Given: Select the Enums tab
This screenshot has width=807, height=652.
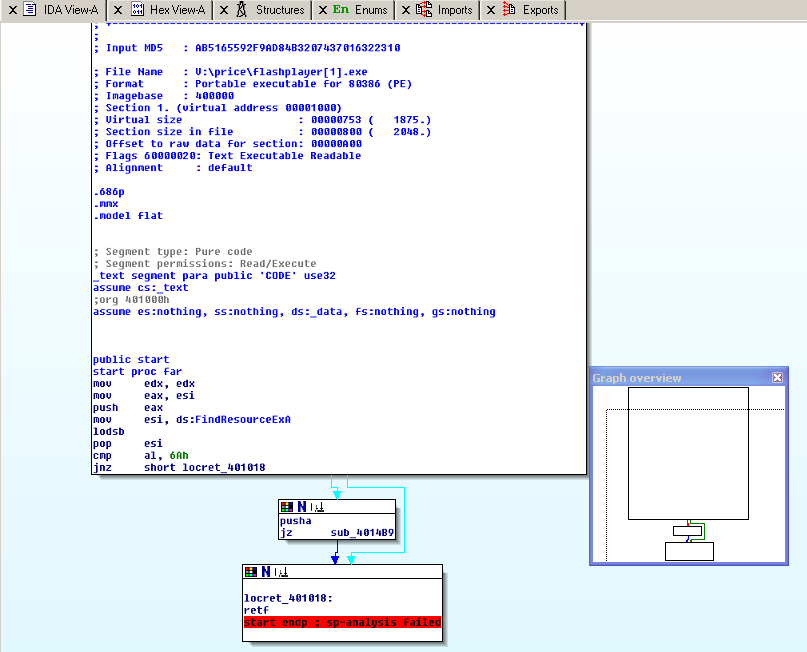Looking at the screenshot, I should pyautogui.click(x=370, y=10).
